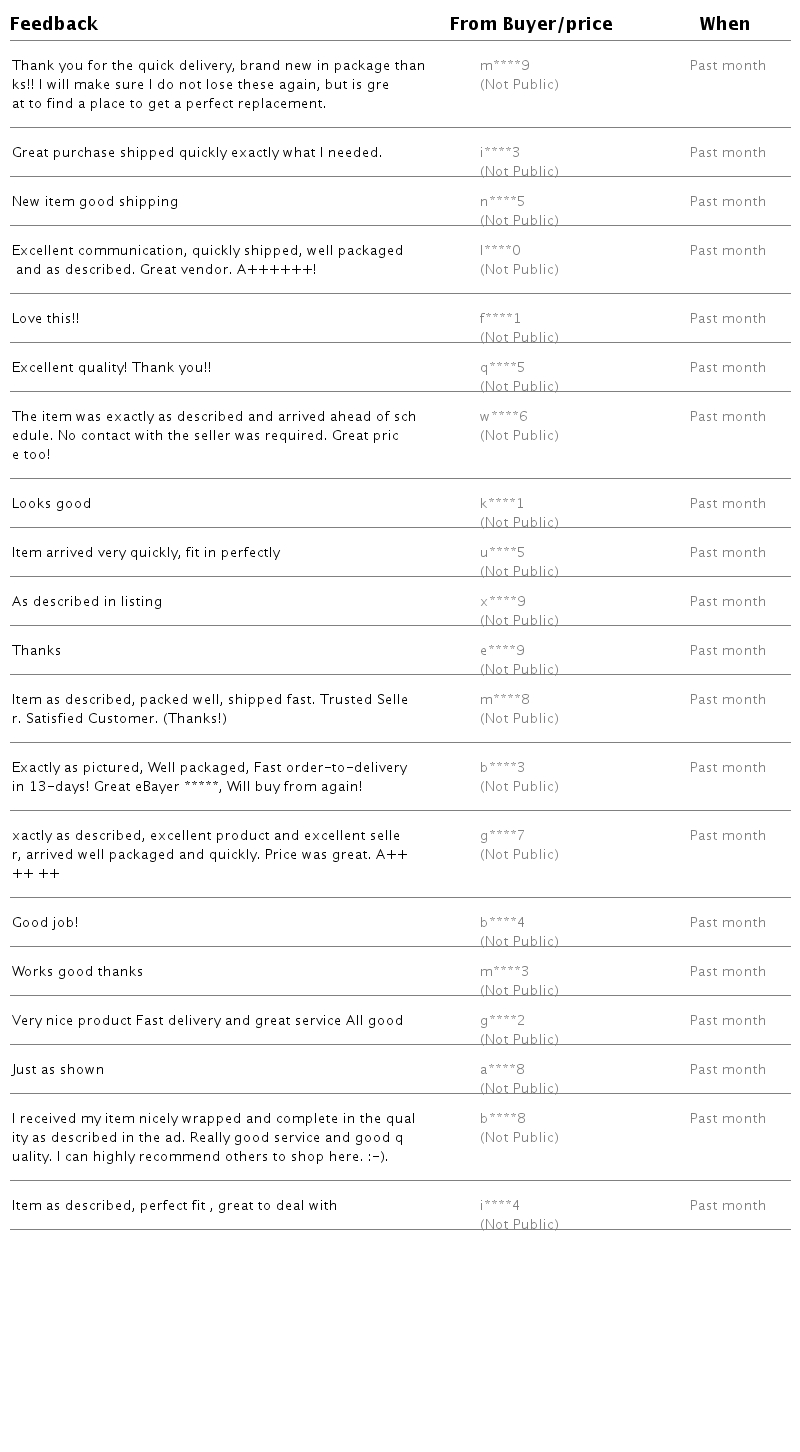The width and height of the screenshot is (800, 1452).
Task: Click the "Love this!!" feedback comment
Action: click(45, 319)
